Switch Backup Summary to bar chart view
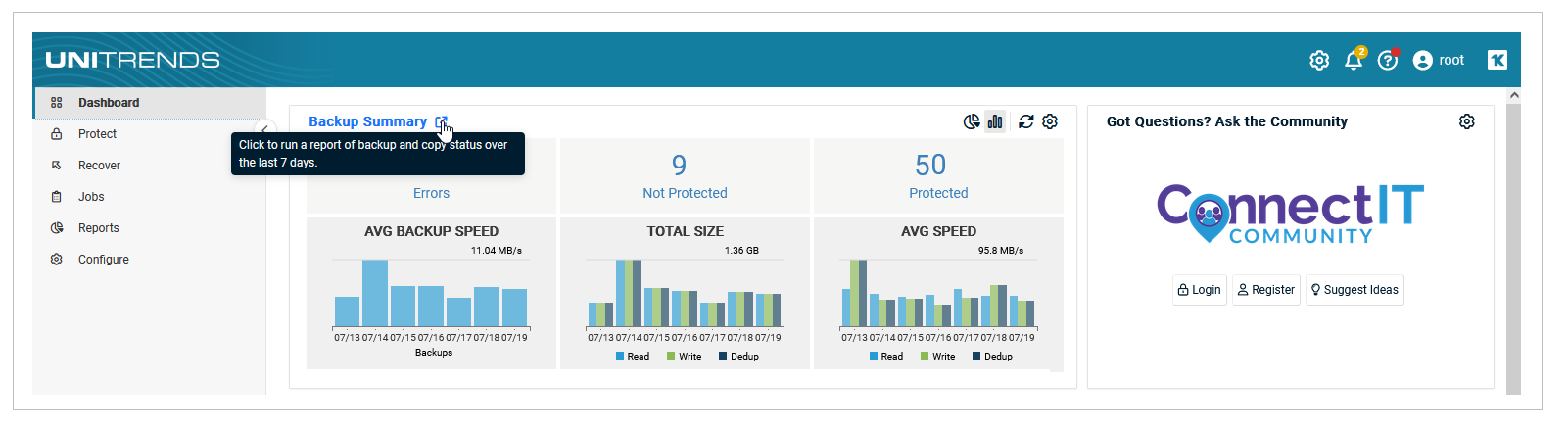The image size is (1568, 432). (995, 121)
